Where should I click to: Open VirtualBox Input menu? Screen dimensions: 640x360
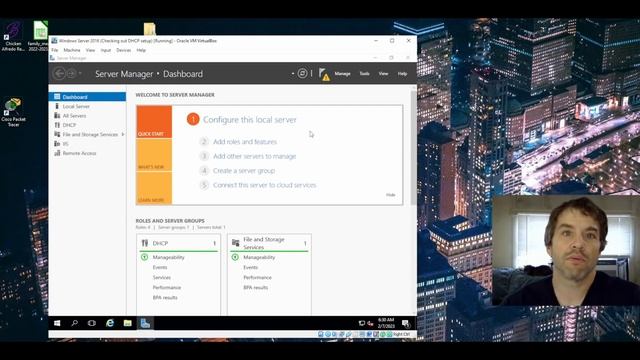point(106,50)
